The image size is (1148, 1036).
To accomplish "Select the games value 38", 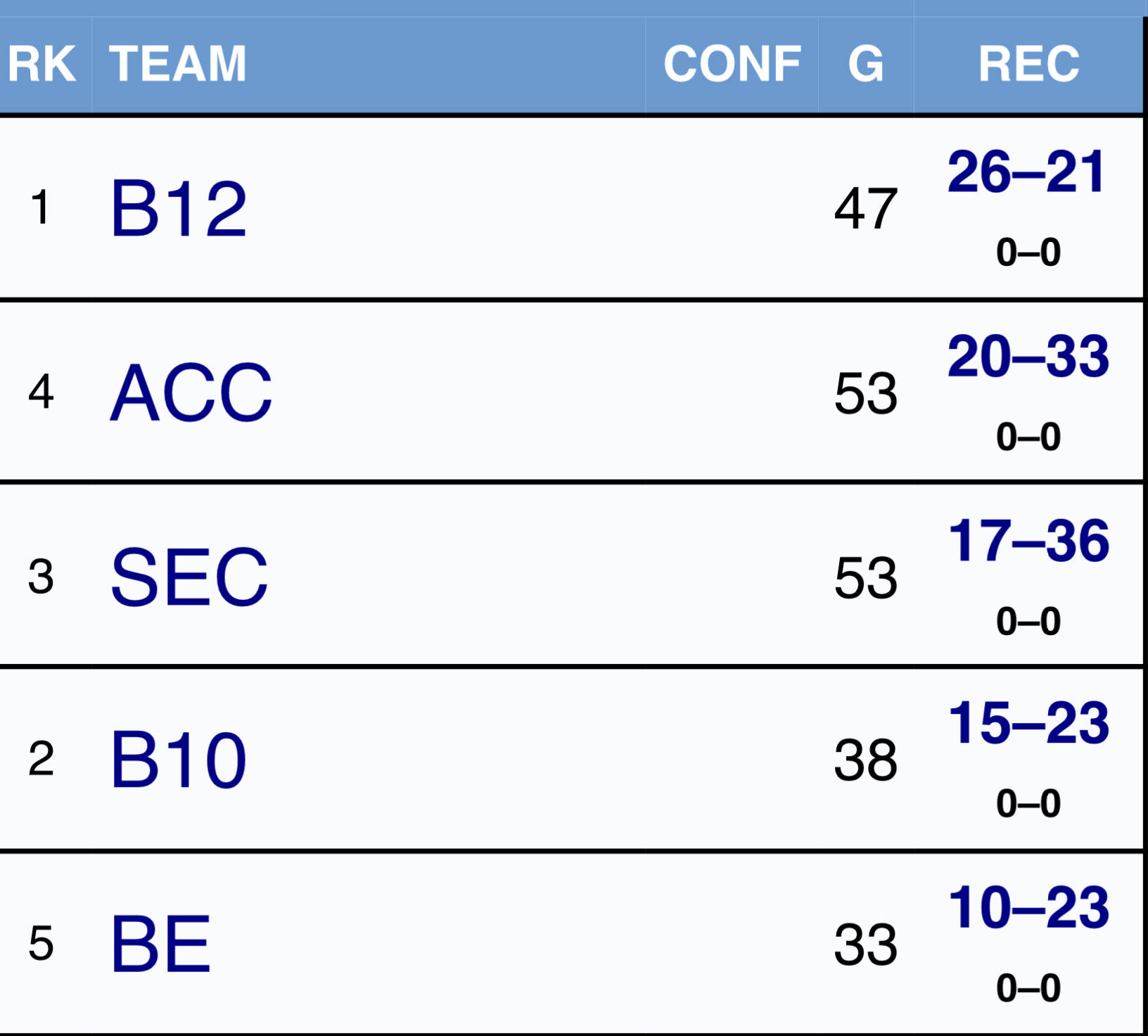I will [x=866, y=760].
